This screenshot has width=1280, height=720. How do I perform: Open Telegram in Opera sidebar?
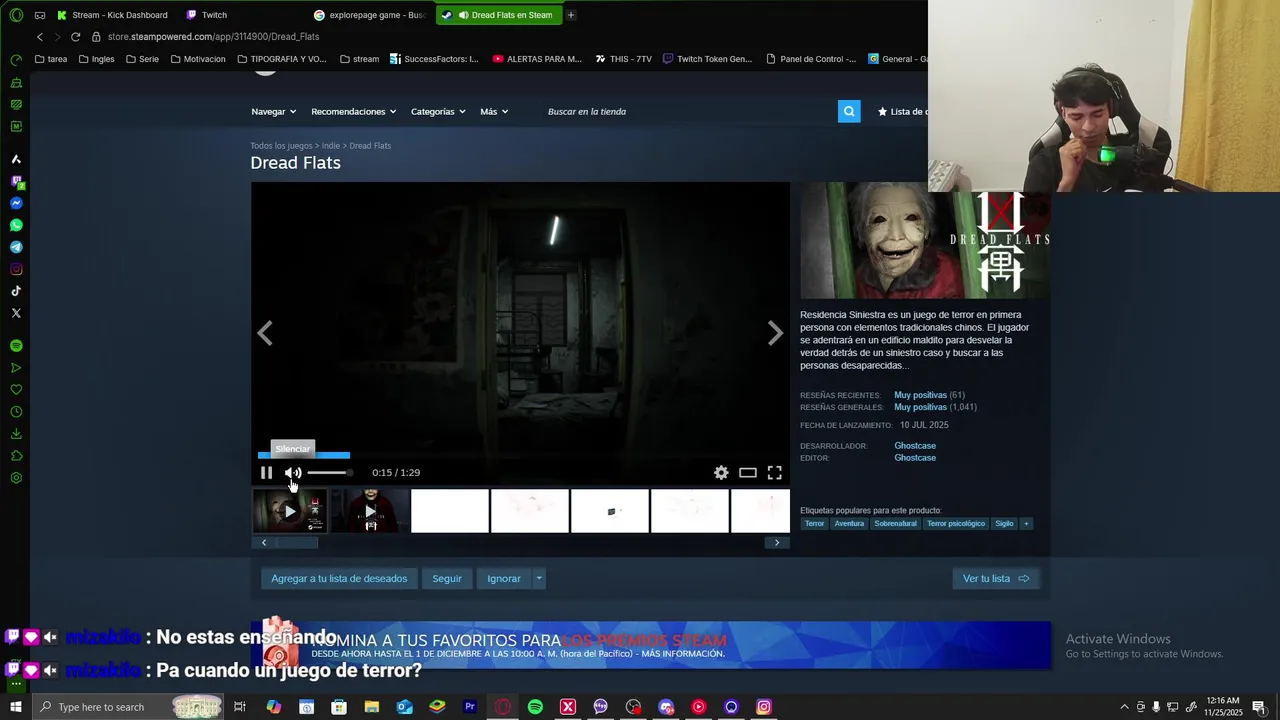coord(16,247)
